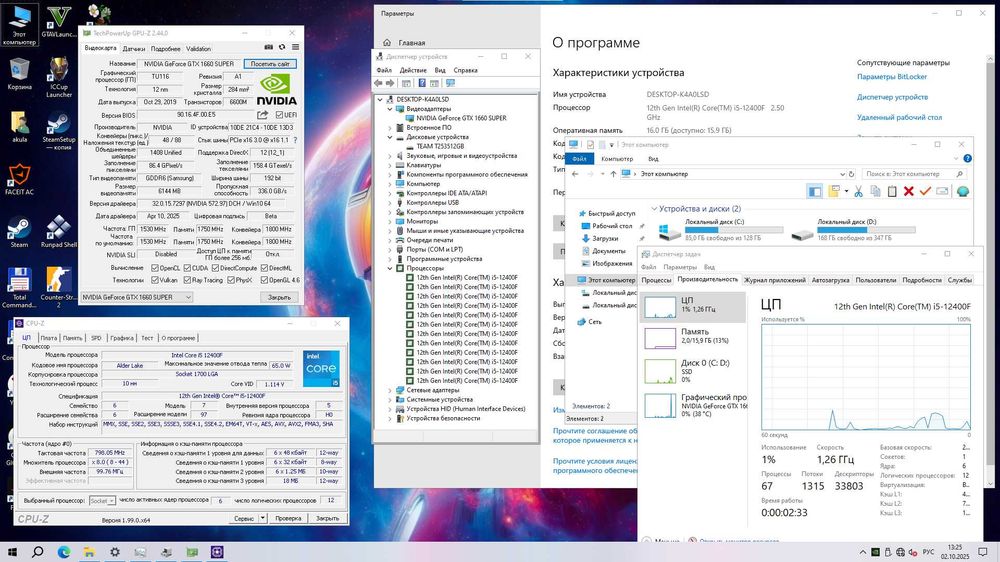Click the GPU-Z refresh icon
This screenshot has height=562, width=1000.
282,47
